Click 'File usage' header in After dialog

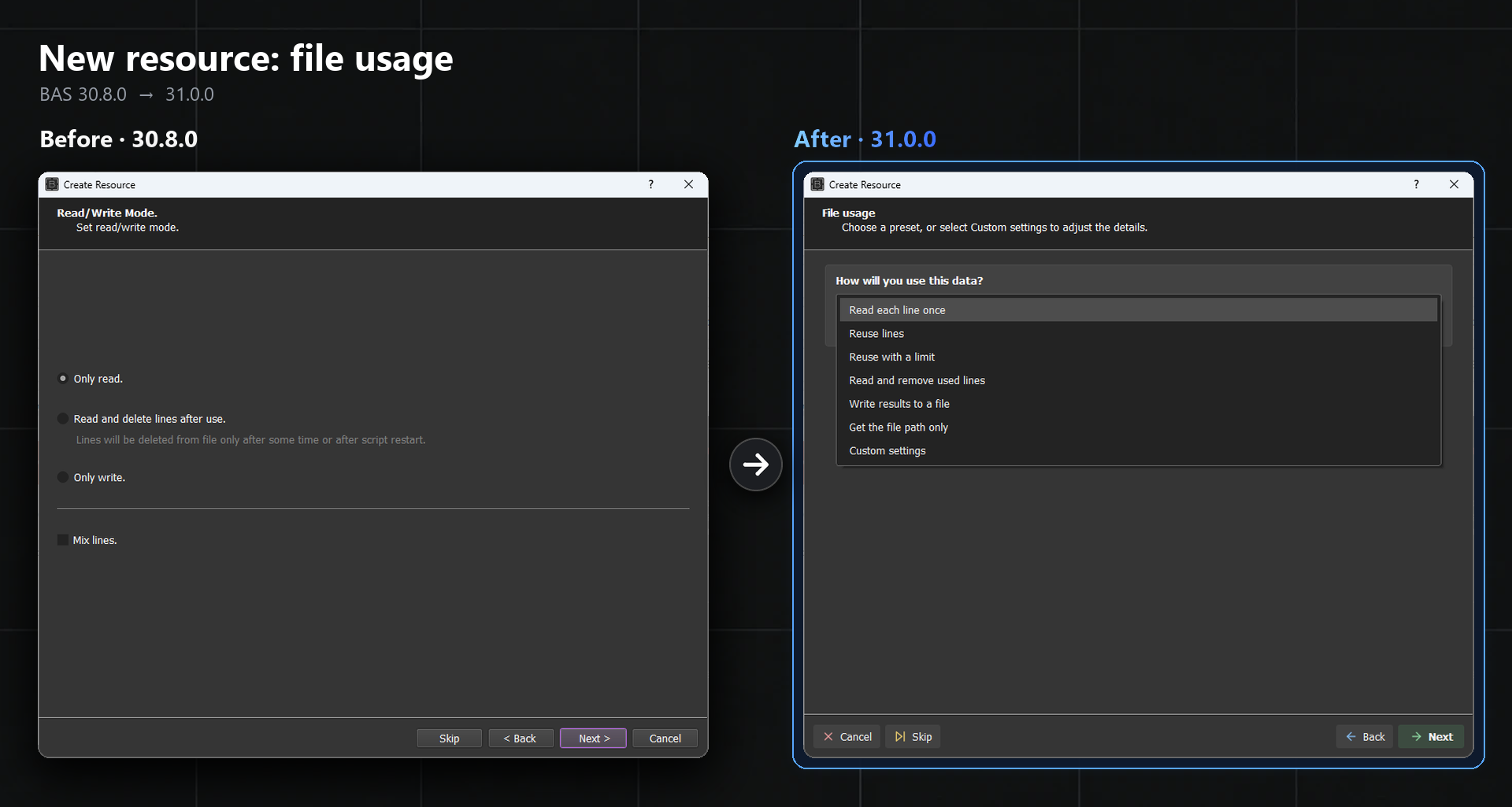tap(848, 213)
